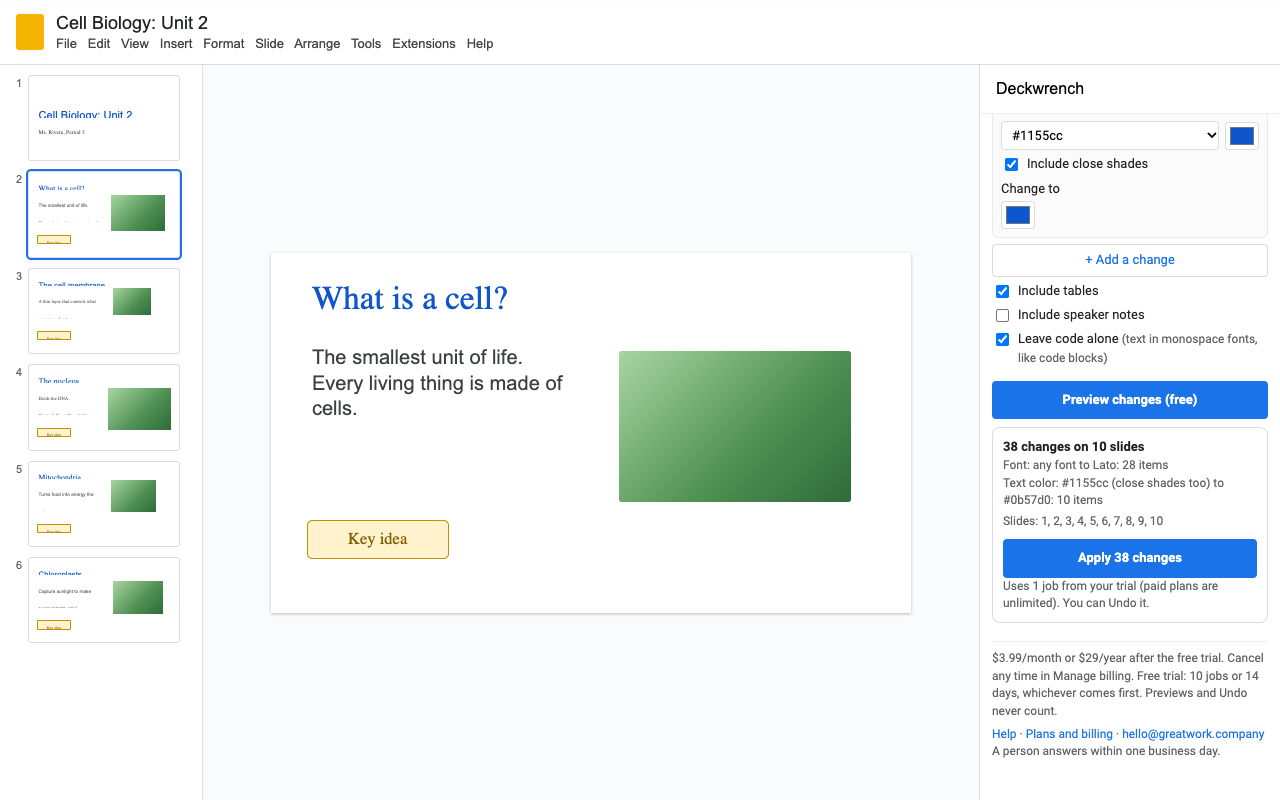Toggle 'Include tables' checkbox

point(1003,291)
